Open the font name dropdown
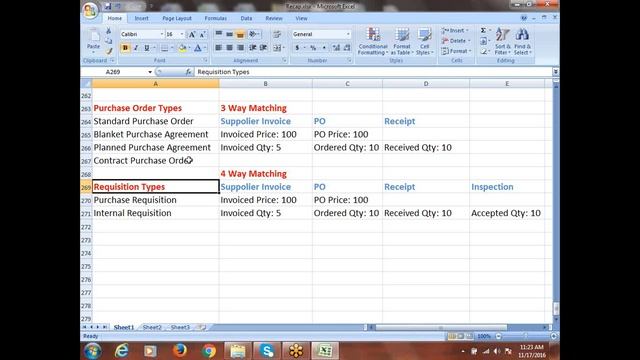 click(162, 34)
